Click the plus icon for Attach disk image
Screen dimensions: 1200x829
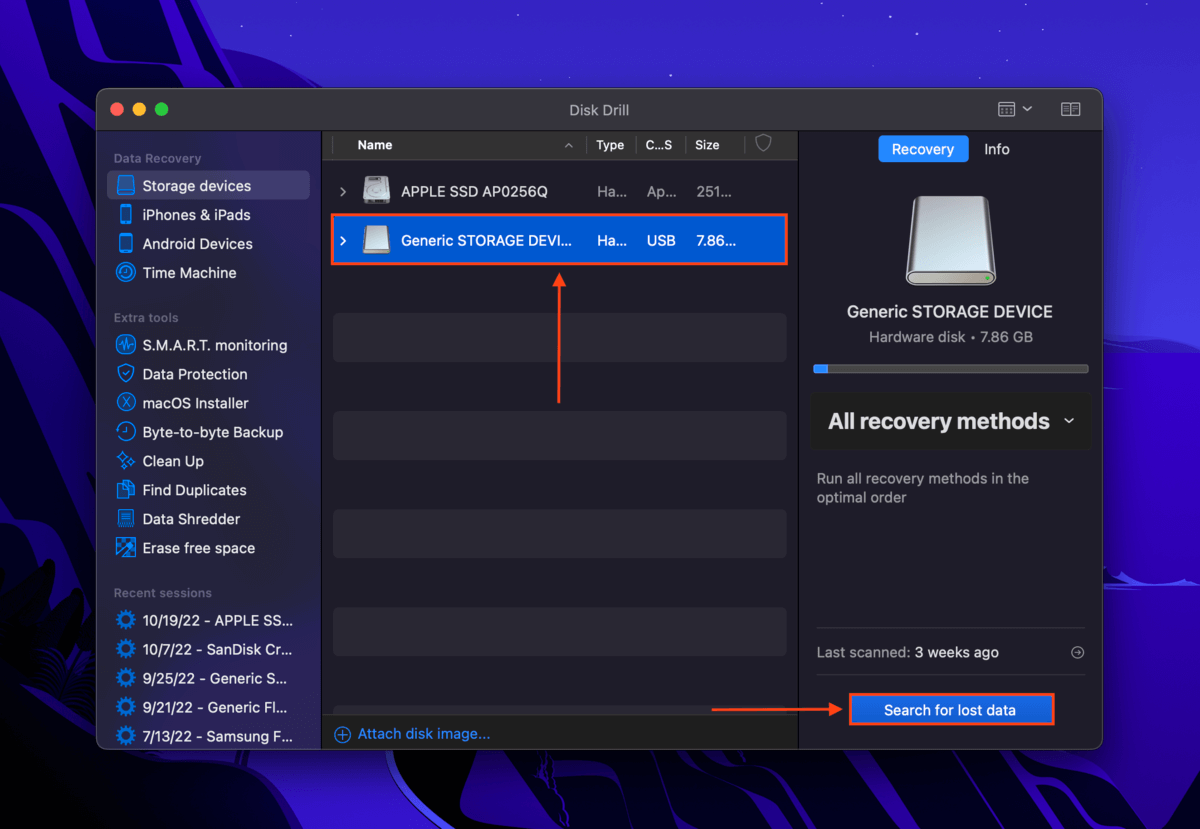342,734
